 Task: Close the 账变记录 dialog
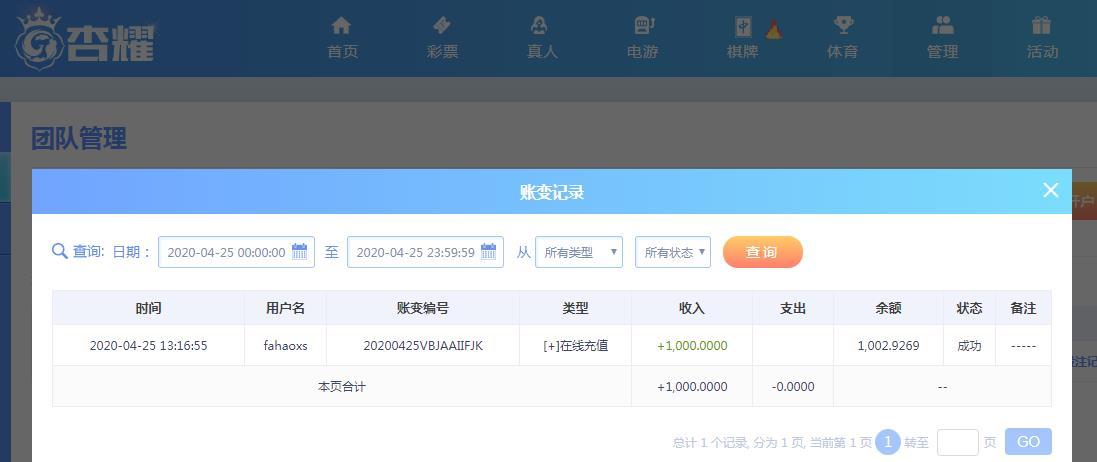tap(1050, 190)
